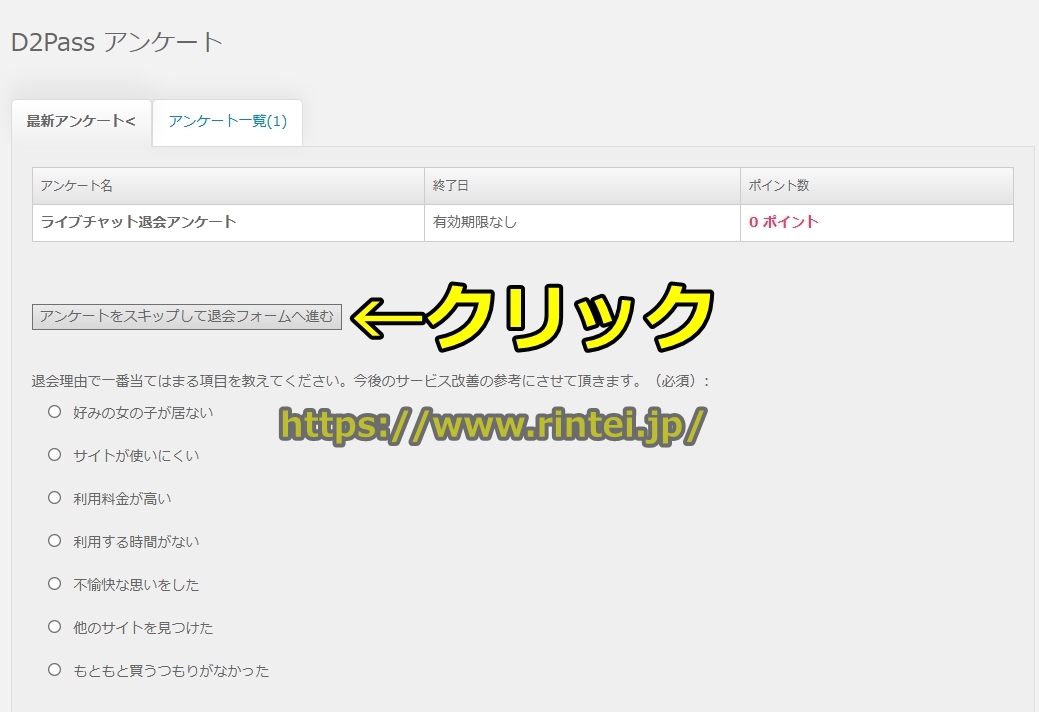Choose 他のサイトを見つけた radio option
The width and height of the screenshot is (1039, 712).
click(x=55, y=627)
